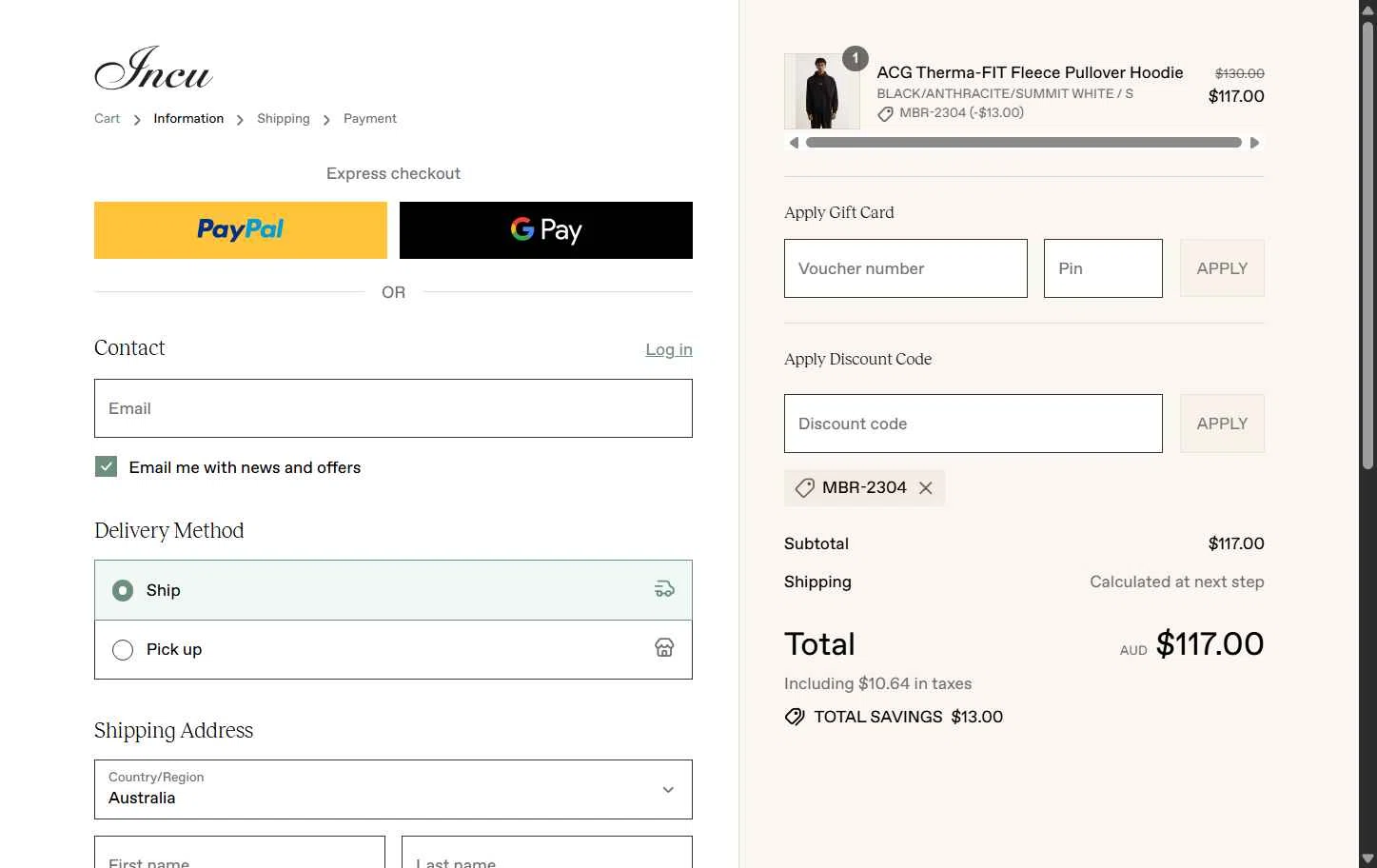Click the Discount code field
This screenshot has height=868, width=1377.
tap(974, 424)
